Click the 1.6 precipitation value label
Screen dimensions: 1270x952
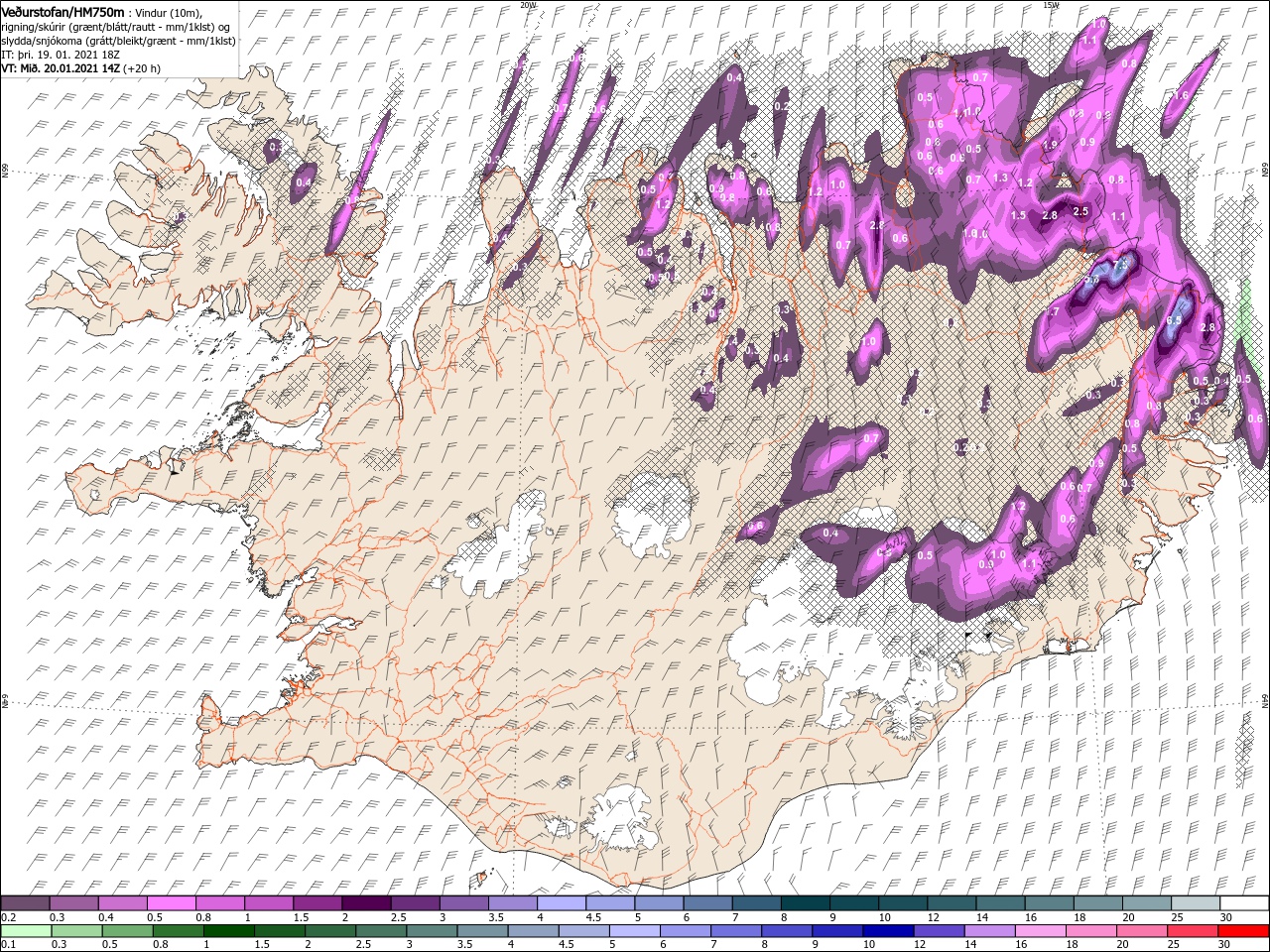click(1181, 95)
